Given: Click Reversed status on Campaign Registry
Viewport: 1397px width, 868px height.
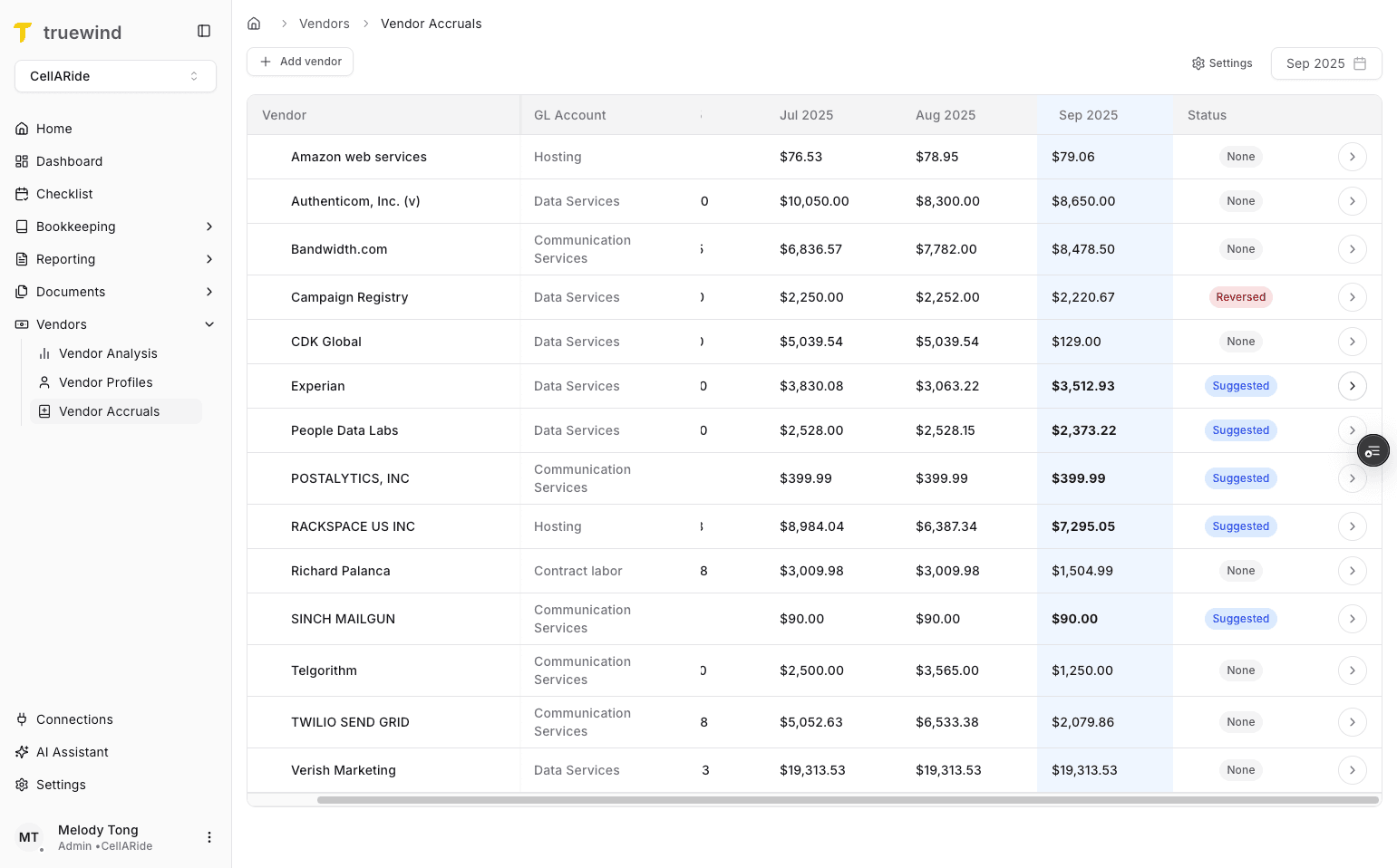Looking at the screenshot, I should click(1240, 297).
